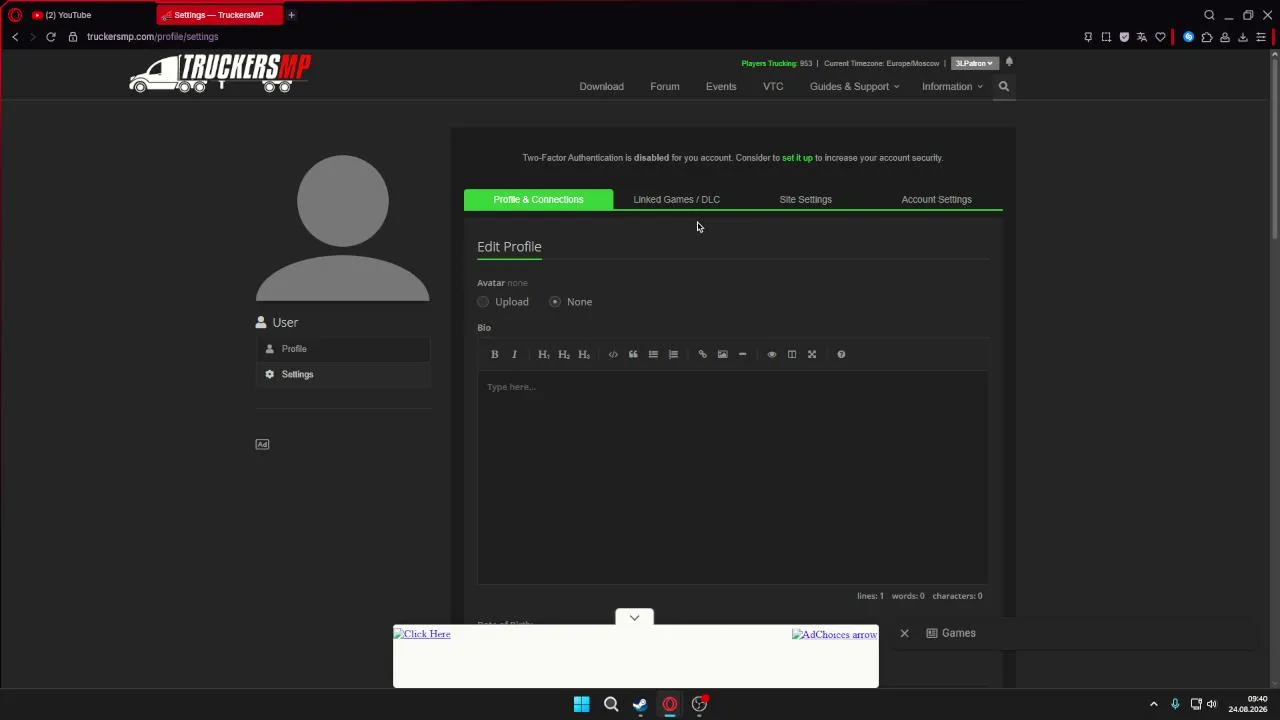
Task: Insert Heading 2 in the Bio editor
Action: tap(564, 354)
